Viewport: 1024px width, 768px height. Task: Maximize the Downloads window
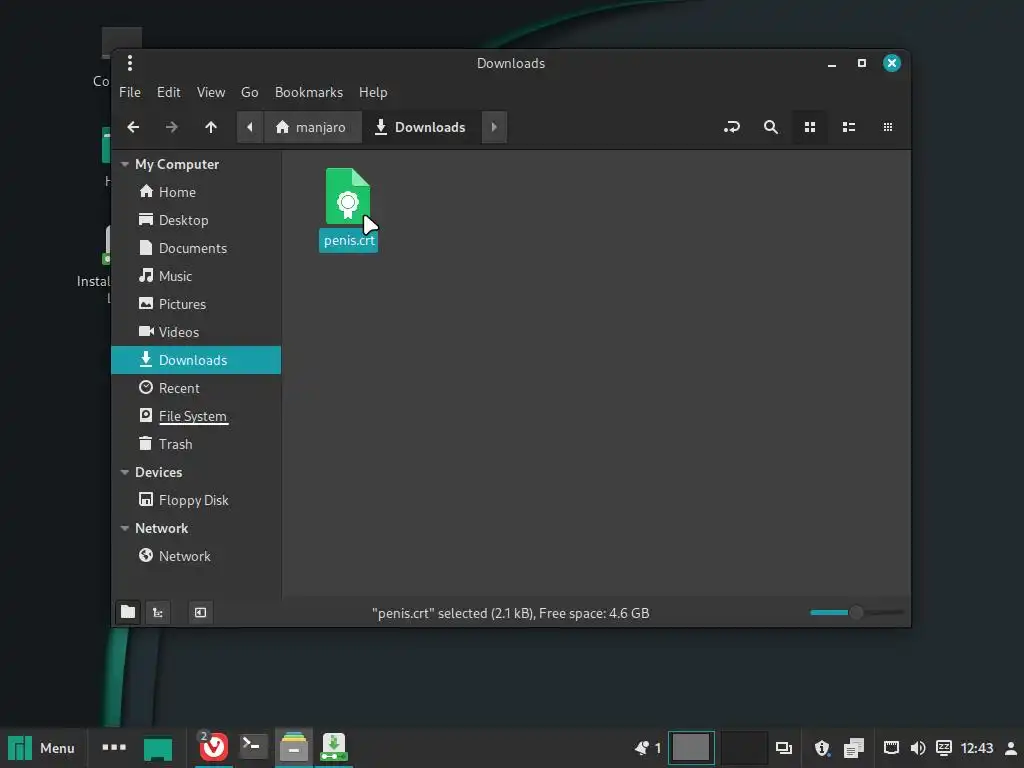(x=862, y=63)
